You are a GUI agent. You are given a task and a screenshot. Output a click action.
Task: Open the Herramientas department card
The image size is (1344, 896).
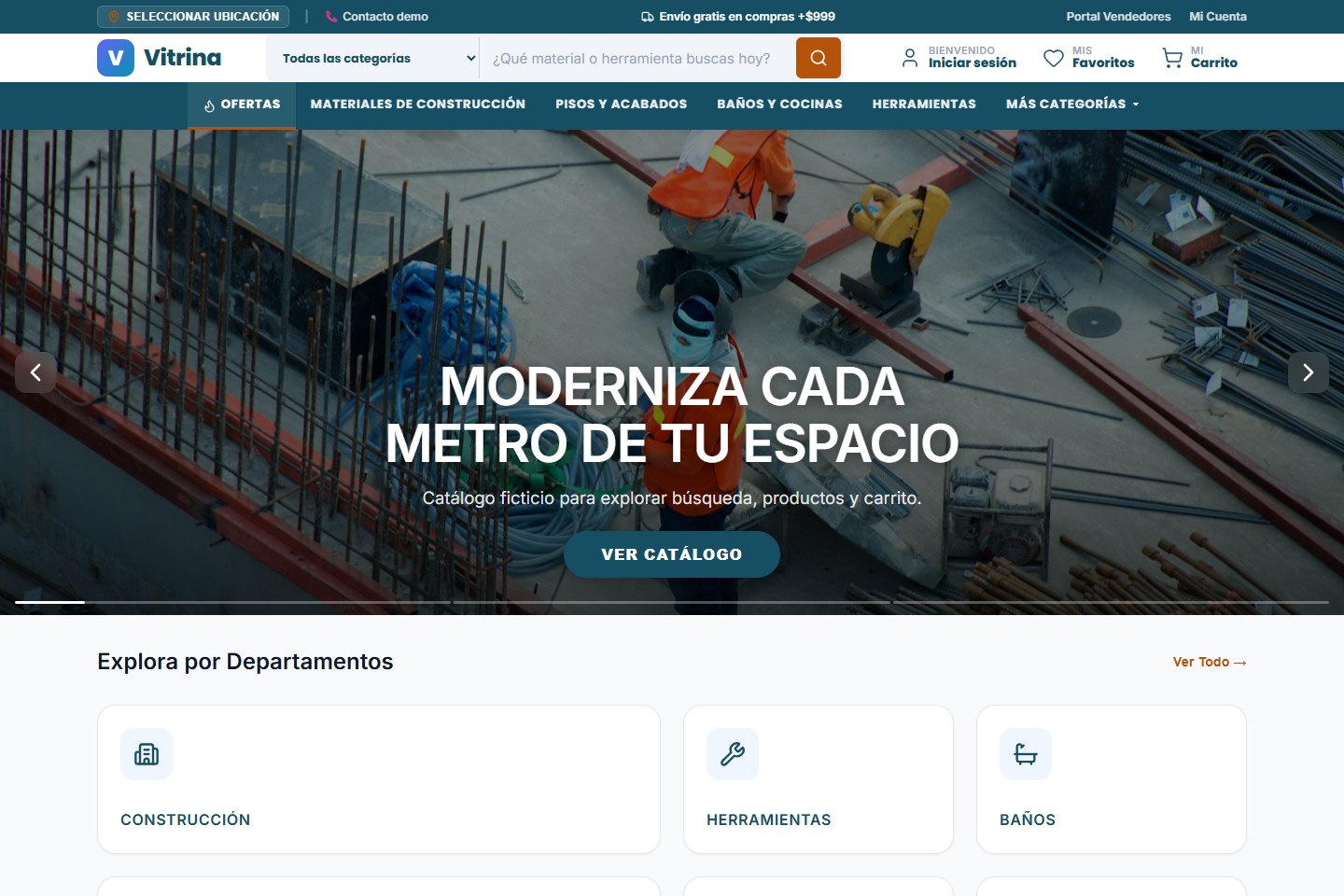click(x=819, y=779)
